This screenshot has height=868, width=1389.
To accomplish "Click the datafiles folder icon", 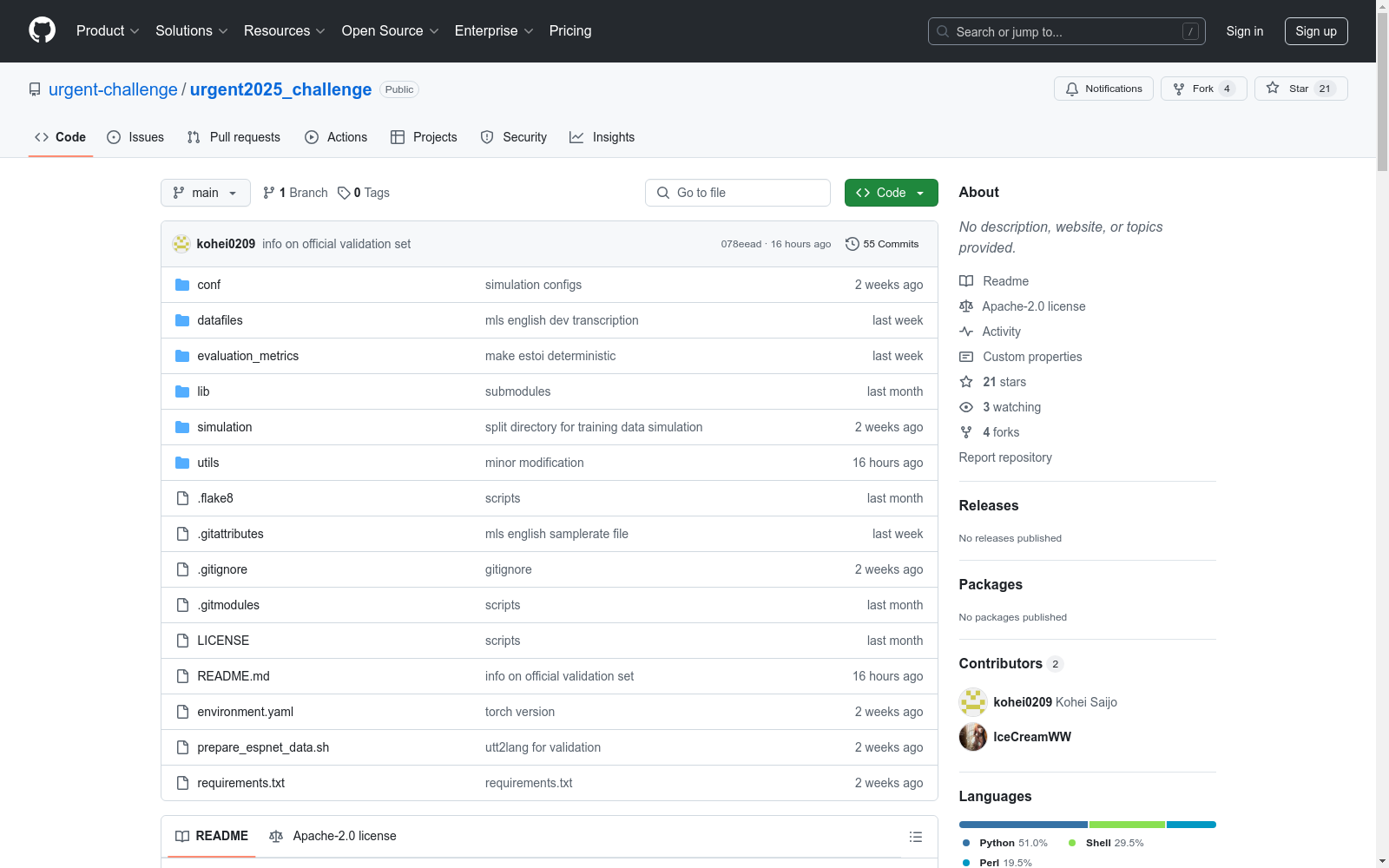I will (182, 320).
